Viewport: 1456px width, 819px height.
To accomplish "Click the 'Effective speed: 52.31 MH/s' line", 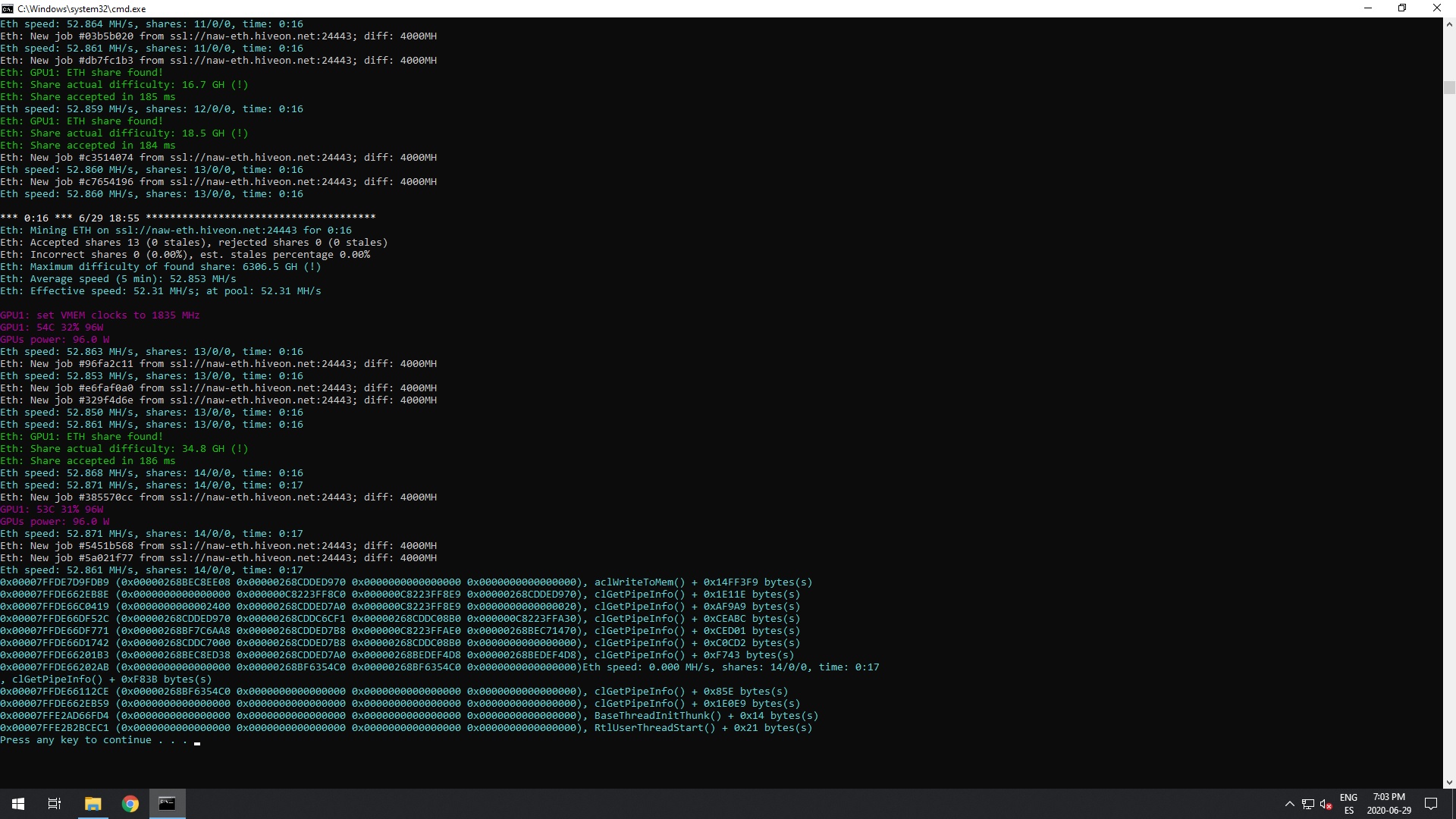I will pos(161,291).
